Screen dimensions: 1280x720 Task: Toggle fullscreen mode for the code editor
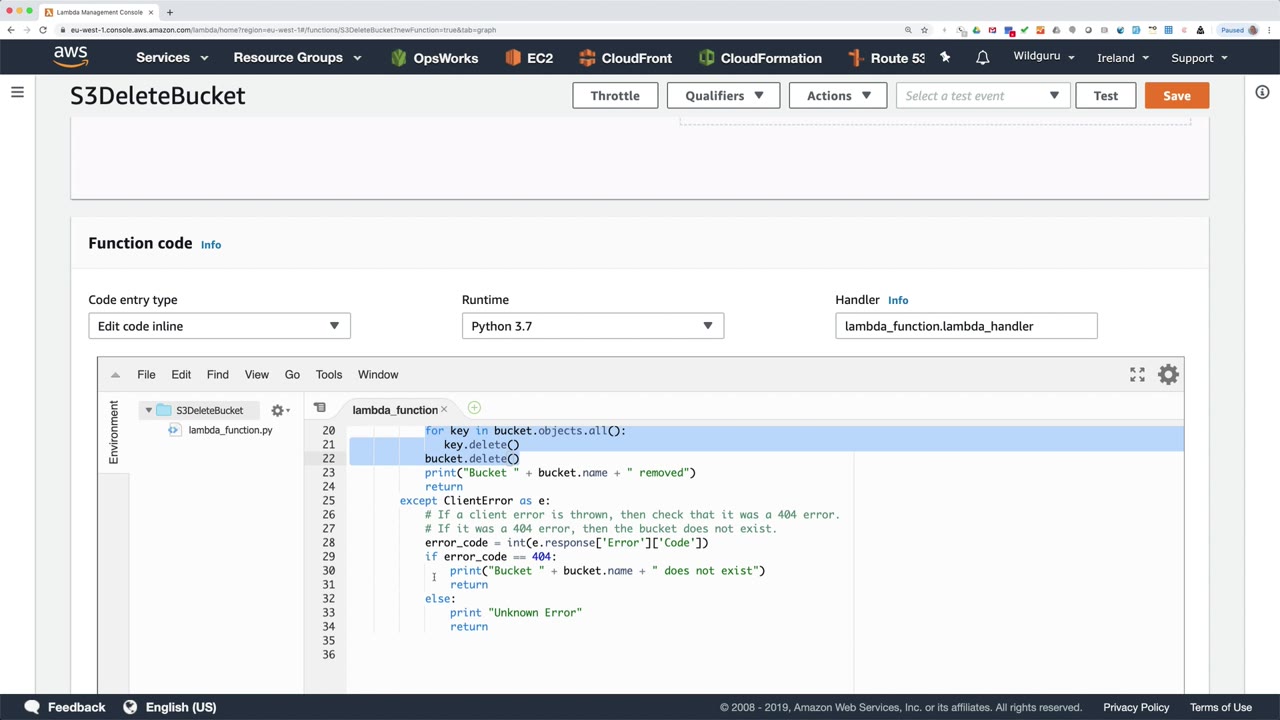click(x=1137, y=374)
